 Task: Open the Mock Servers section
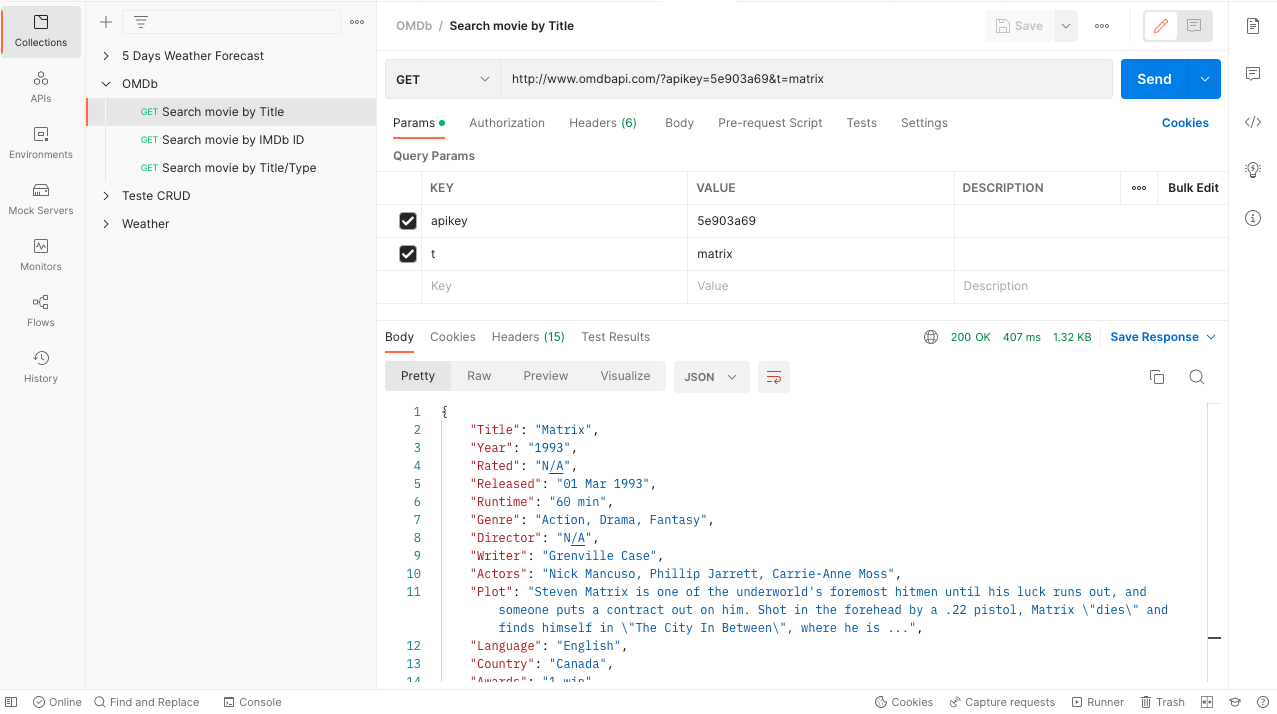(41, 199)
